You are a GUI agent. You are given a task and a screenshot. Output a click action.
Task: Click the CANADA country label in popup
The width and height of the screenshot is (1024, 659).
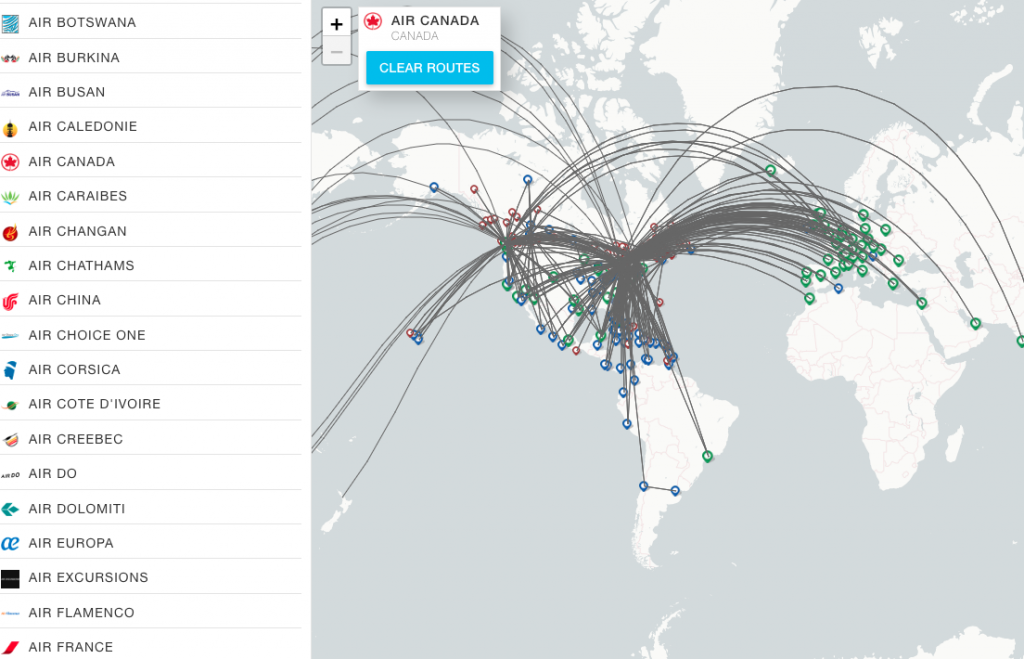pos(415,37)
